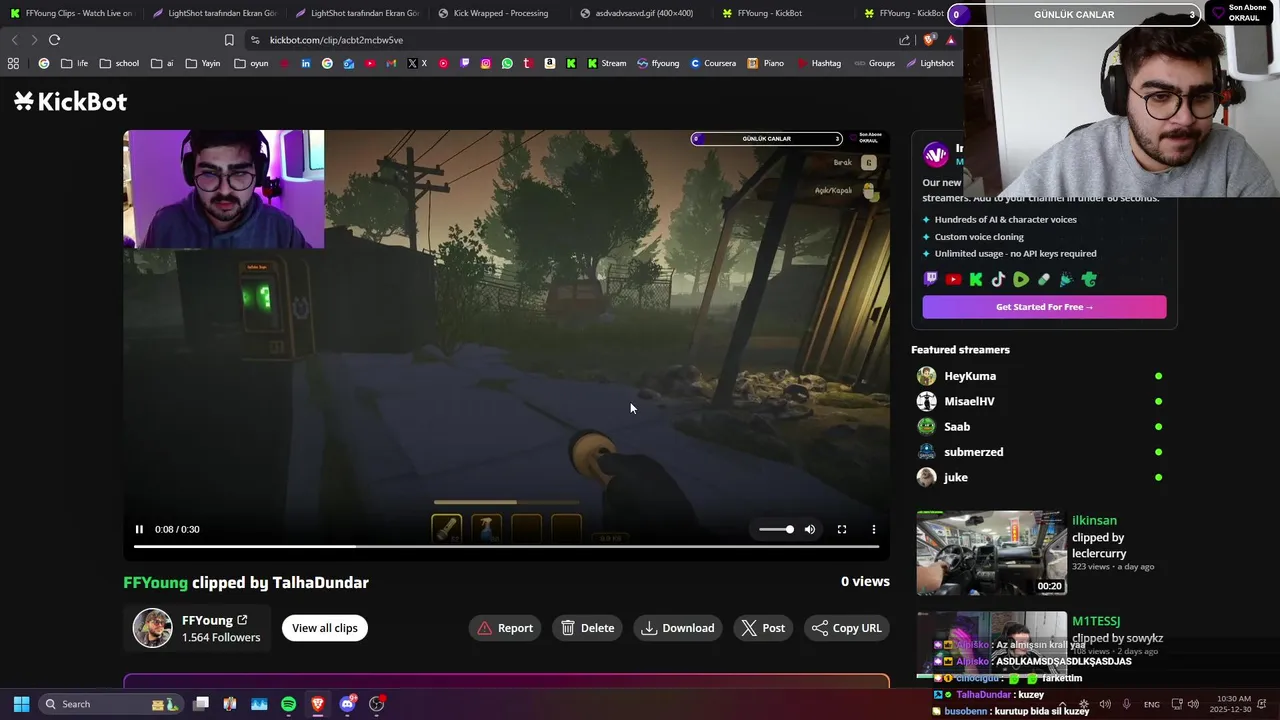Open the apps grid icon in bookmarks bar
Image resolution: width=1280 pixels, height=720 pixels.
tap(13, 63)
